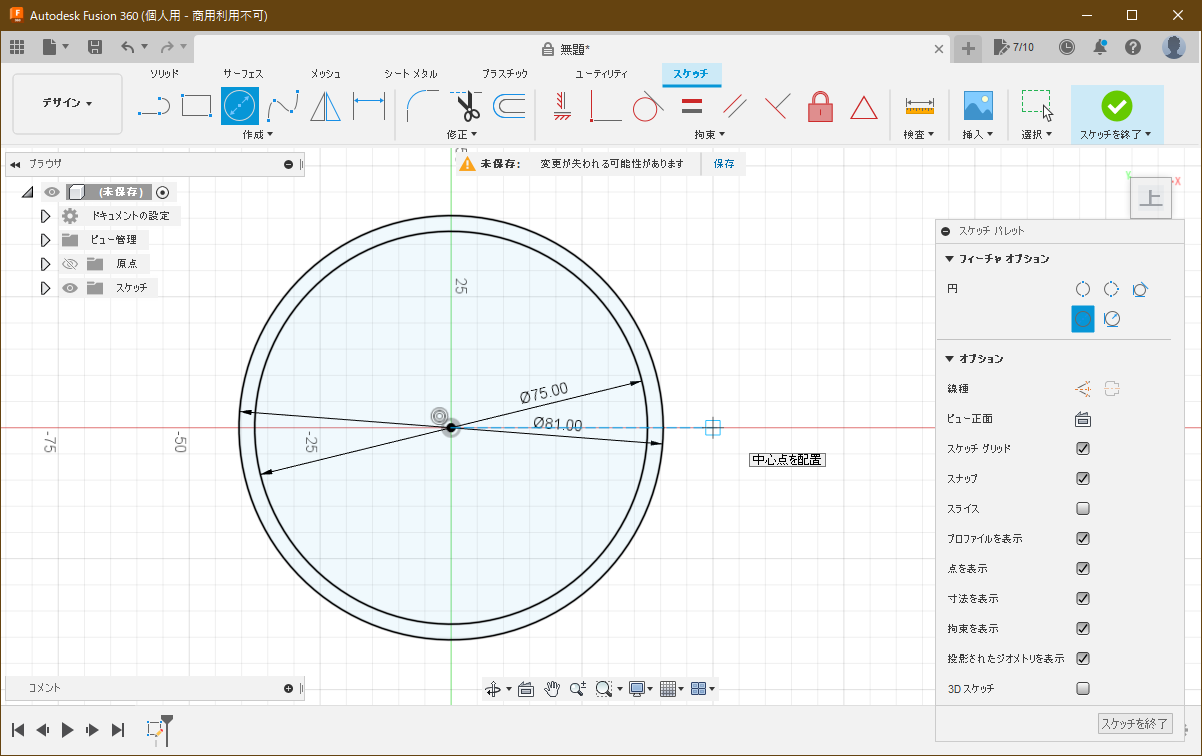Viewport: 1202px width, 756px height.
Task: Click the スケッチを終了 button in palette
Action: coord(1134,724)
